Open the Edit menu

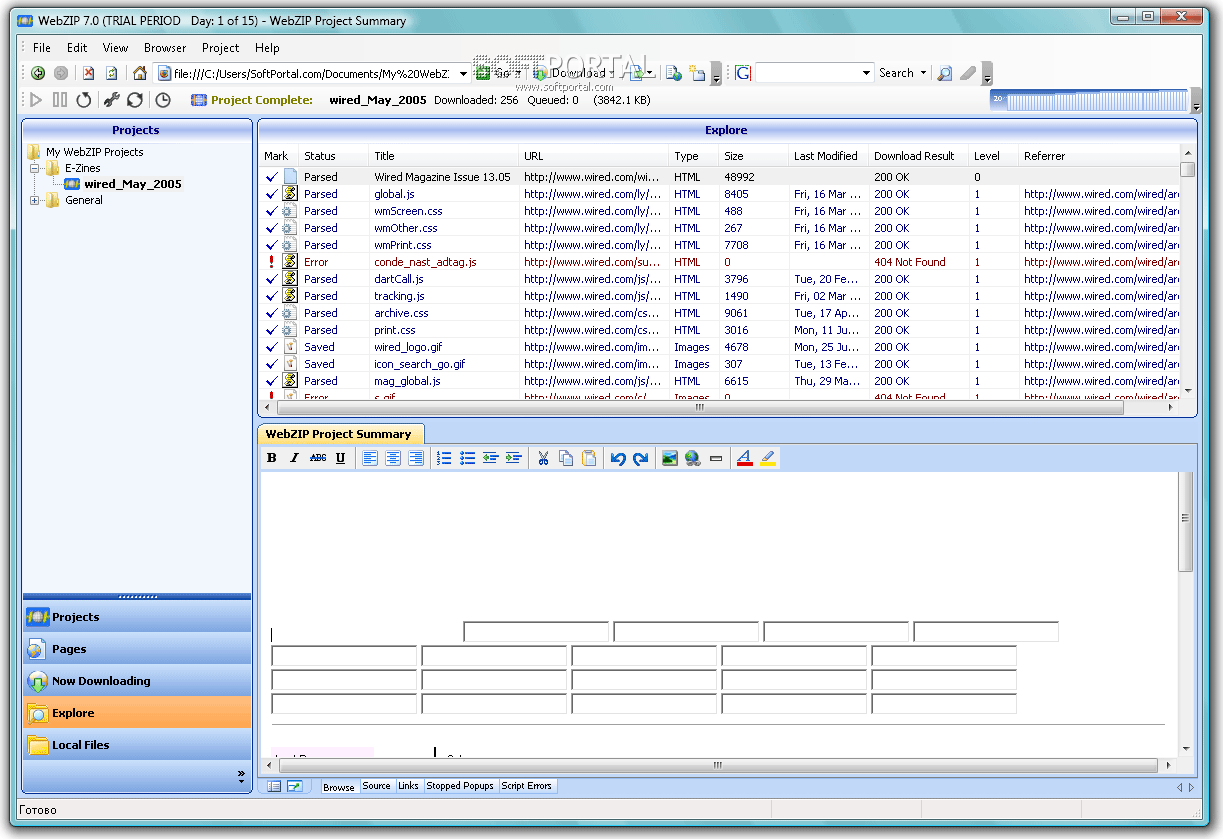tap(77, 47)
